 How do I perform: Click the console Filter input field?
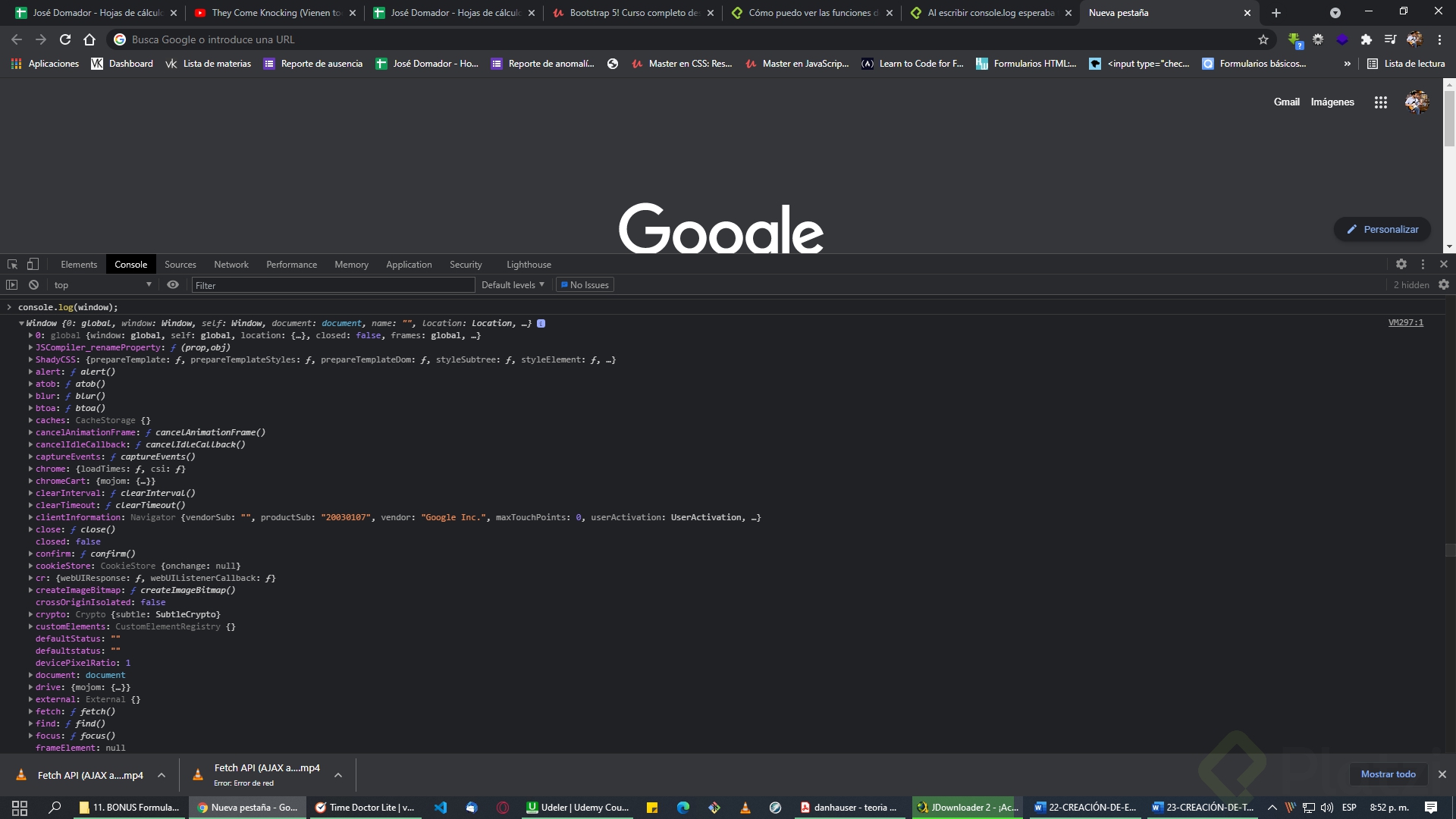click(x=334, y=285)
